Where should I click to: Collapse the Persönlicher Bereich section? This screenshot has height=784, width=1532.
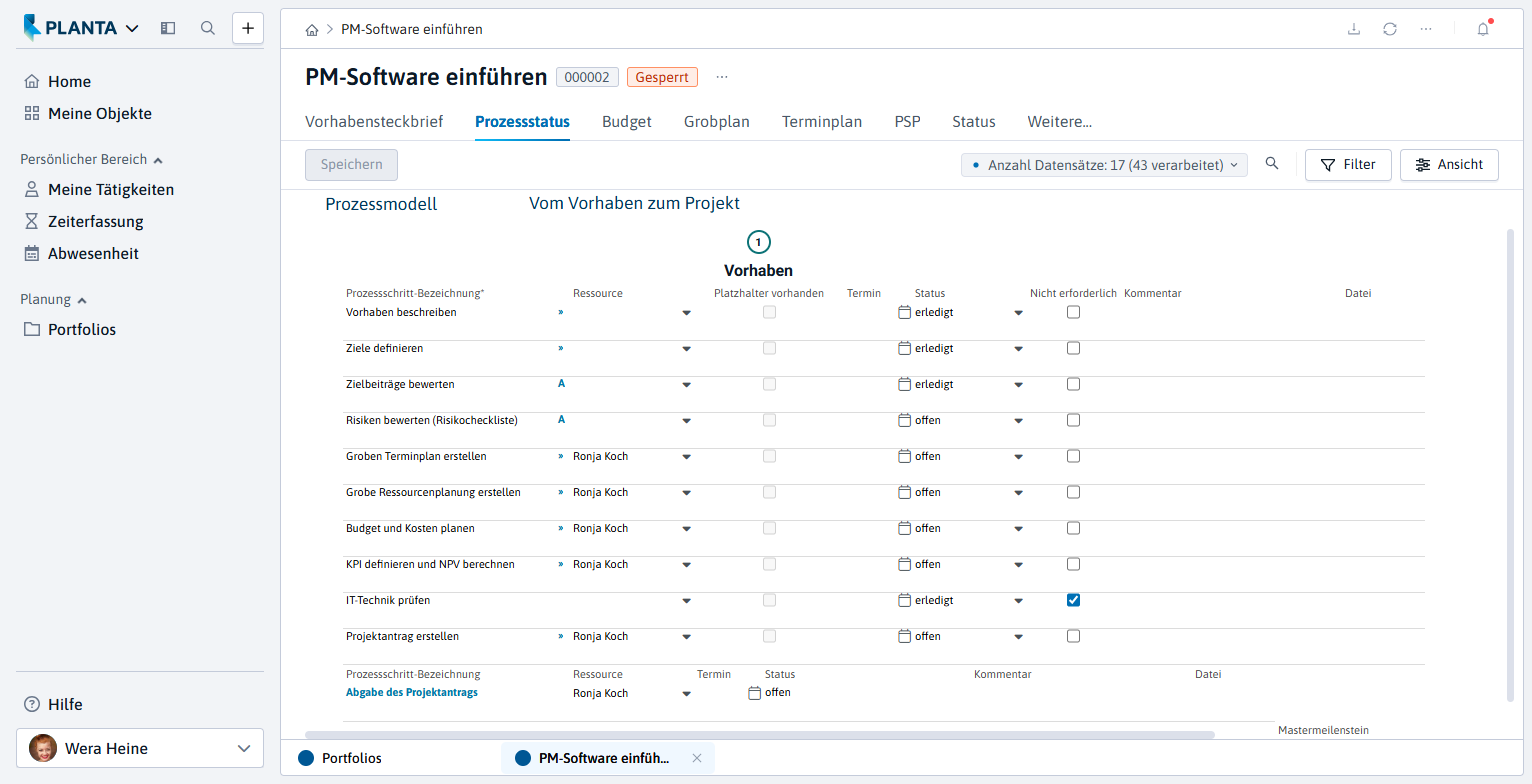click(x=92, y=159)
